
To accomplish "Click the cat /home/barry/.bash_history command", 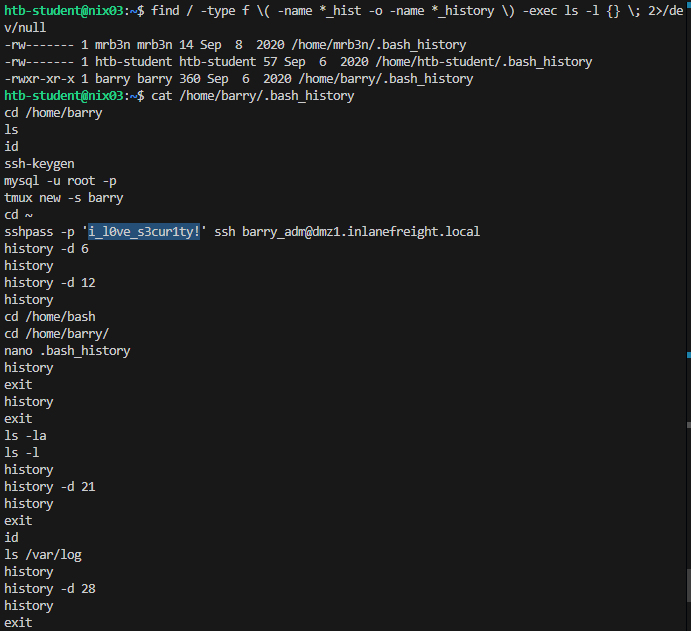I will [x=253, y=96].
